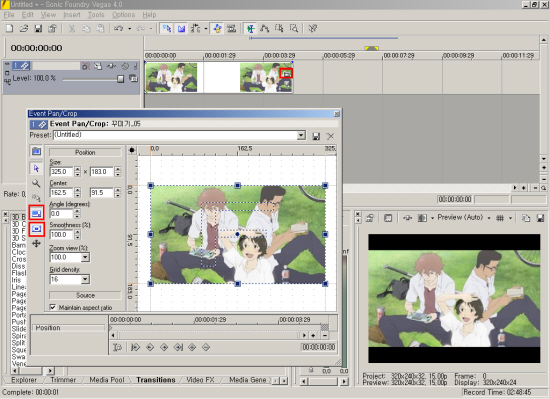Screen dimensions: 550x399
Task: Select the Normal edit arrow tool in Pan/Crop
Action: [x=36, y=169]
